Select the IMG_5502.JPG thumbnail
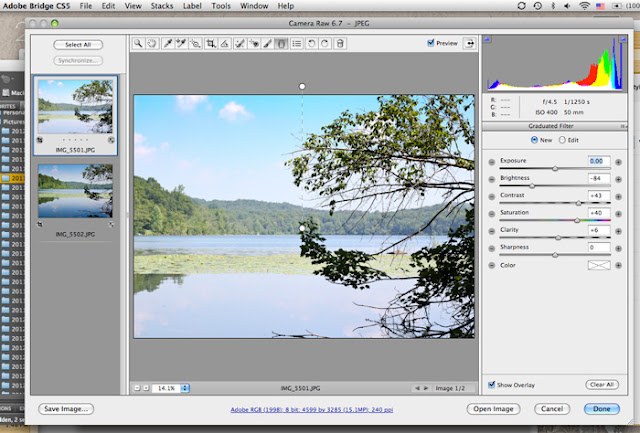 (76, 191)
